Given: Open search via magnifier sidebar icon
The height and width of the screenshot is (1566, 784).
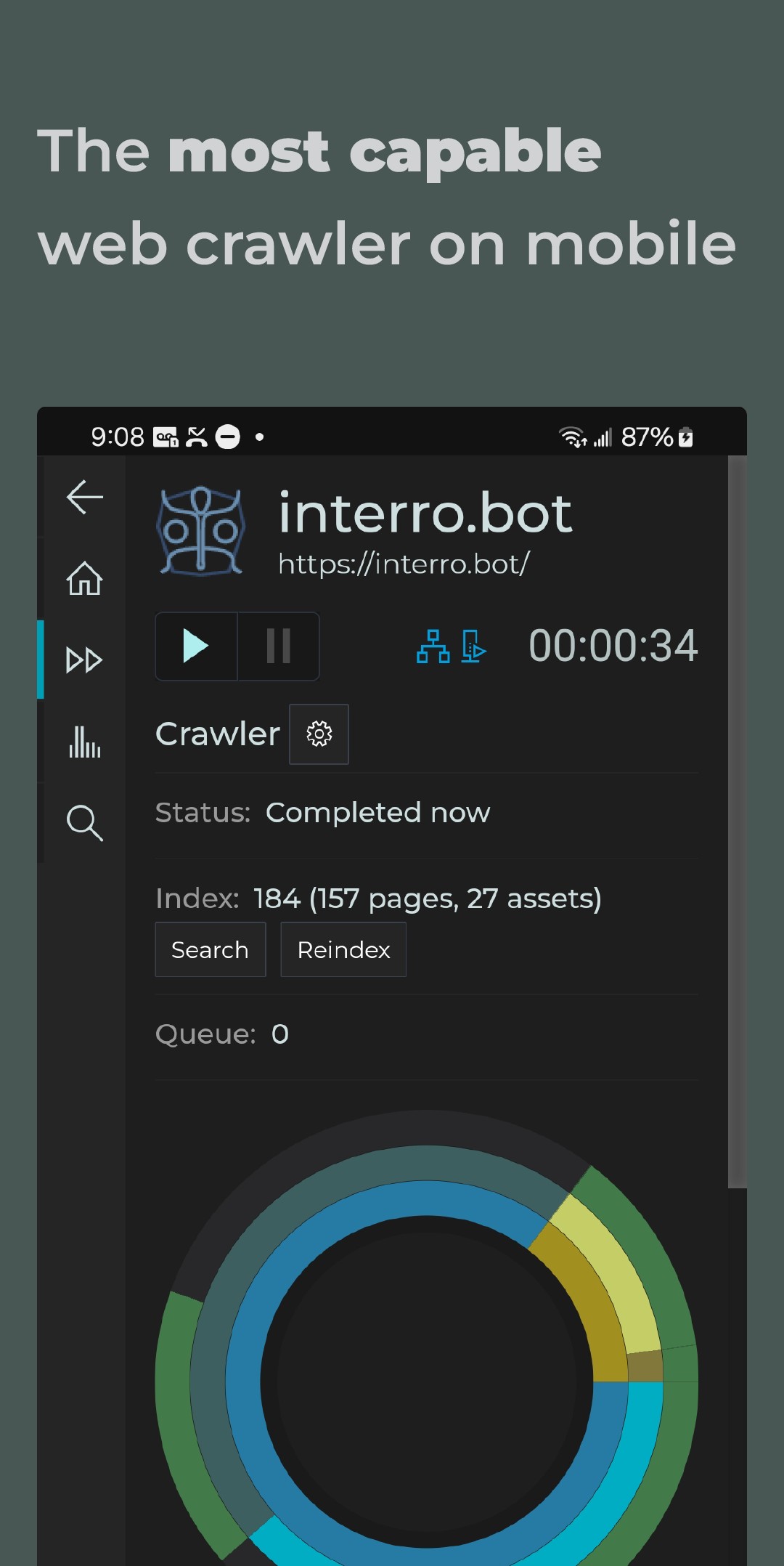Looking at the screenshot, I should click(x=84, y=823).
